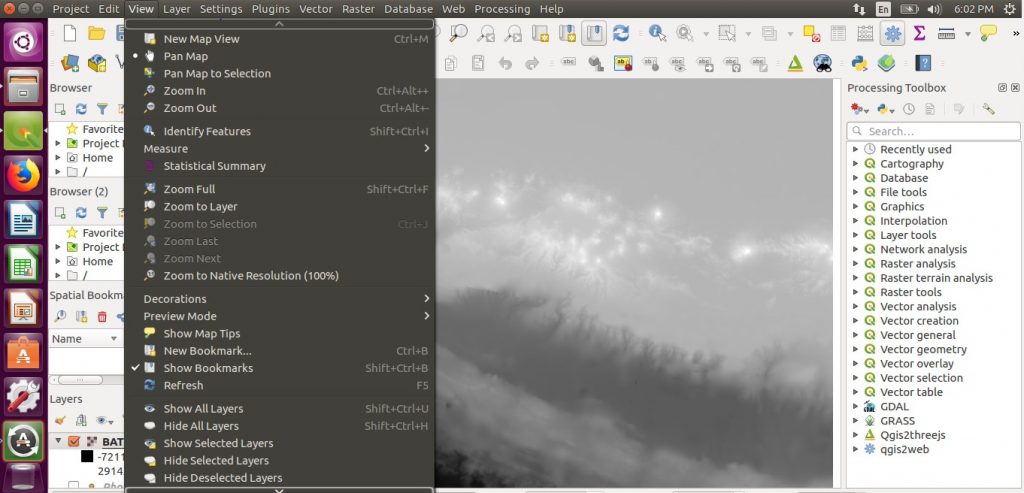Click the Processing history clock icon

908,109
